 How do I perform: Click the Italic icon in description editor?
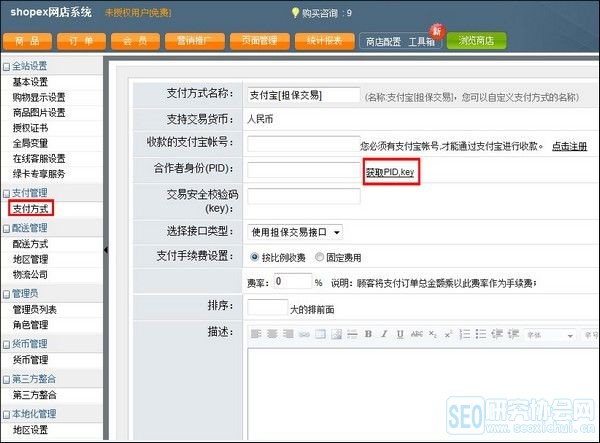383,333
